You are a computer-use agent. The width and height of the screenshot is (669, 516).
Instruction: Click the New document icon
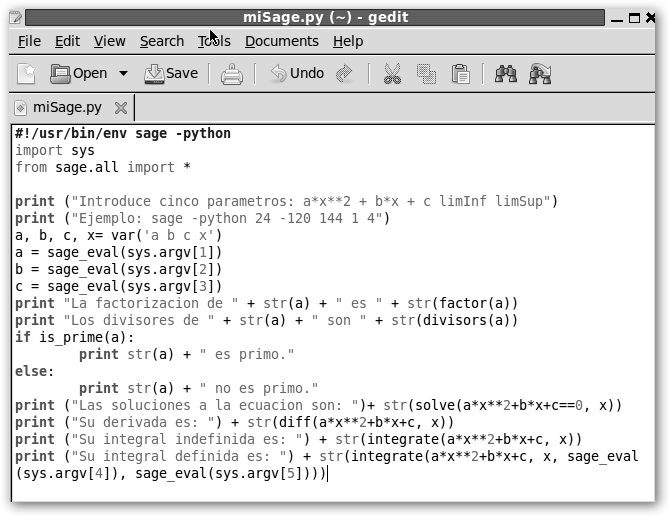click(x=26, y=73)
